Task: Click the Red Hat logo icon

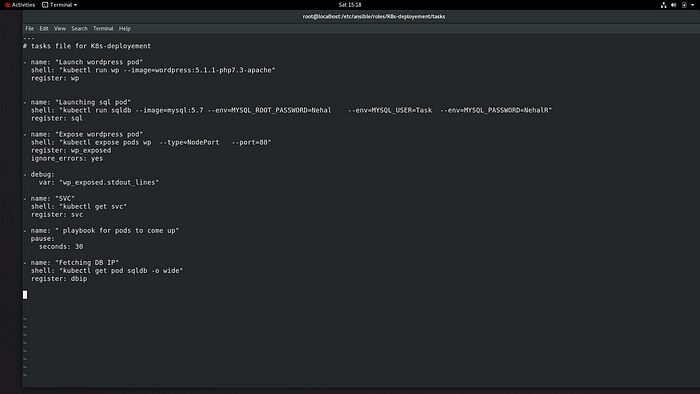Action: (x=7, y=5)
